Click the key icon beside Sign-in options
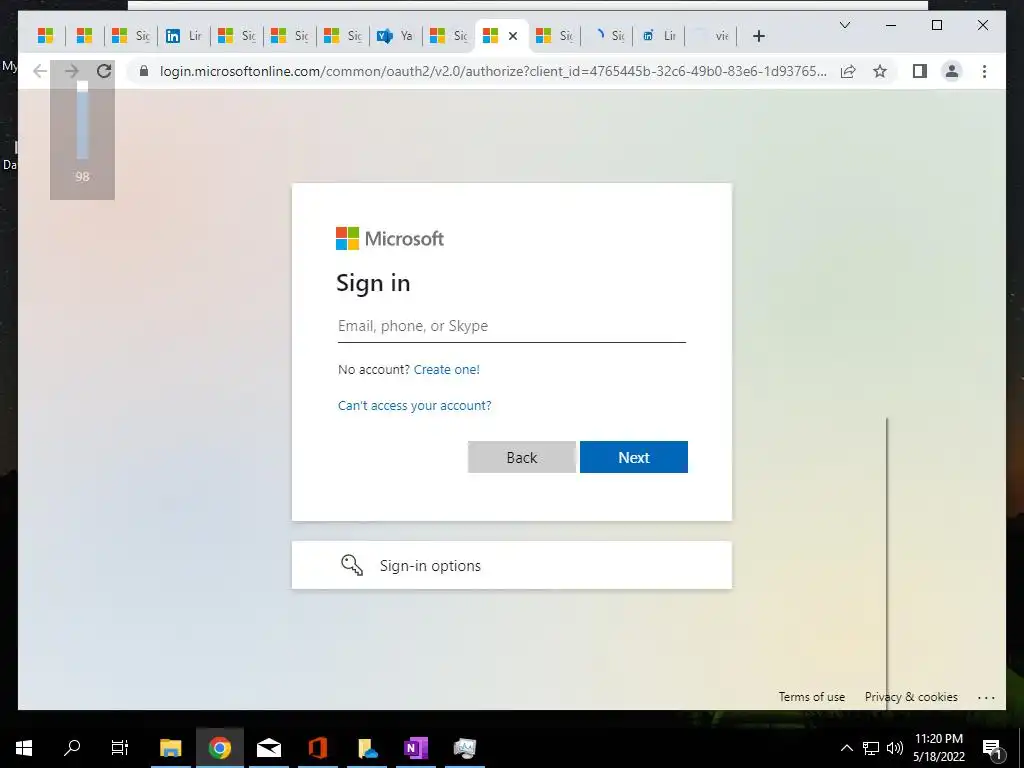Viewport: 1024px width, 768px height. (352, 565)
